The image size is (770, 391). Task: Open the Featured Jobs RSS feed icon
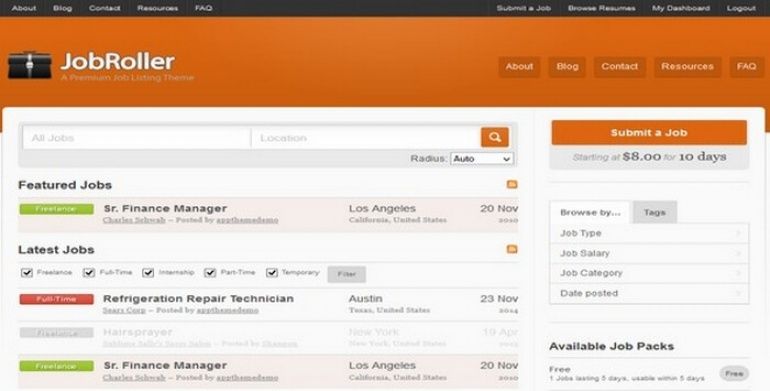[x=512, y=184]
